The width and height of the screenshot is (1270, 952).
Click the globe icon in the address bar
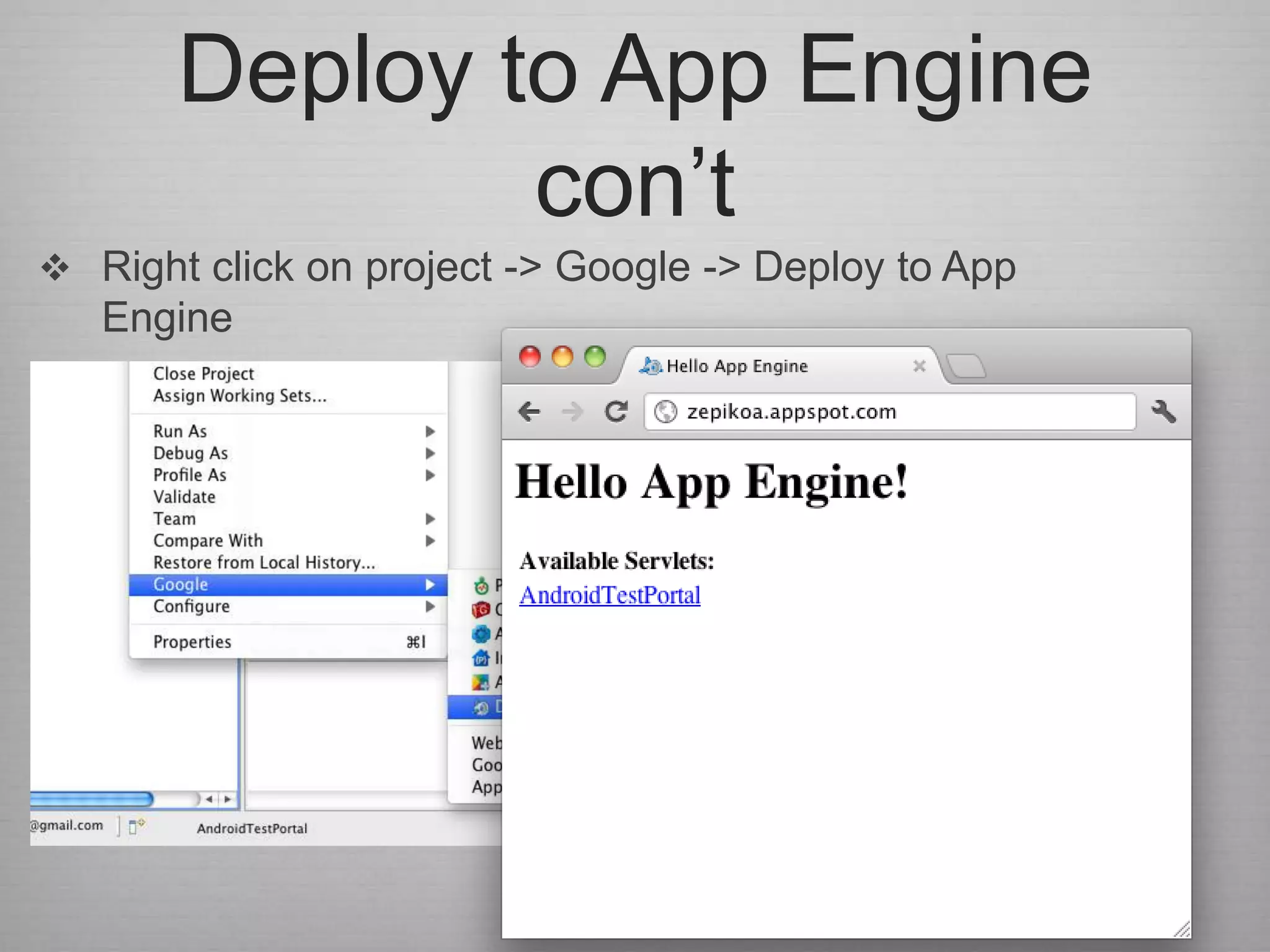click(666, 412)
